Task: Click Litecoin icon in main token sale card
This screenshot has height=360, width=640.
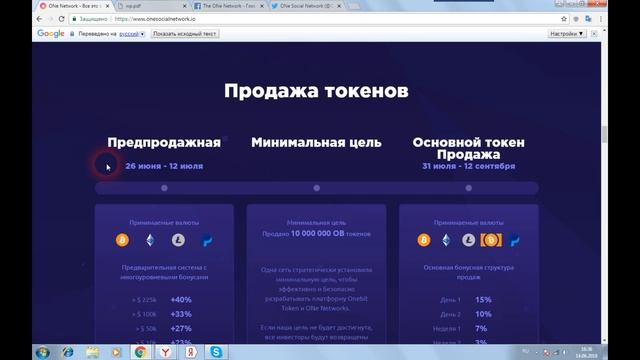Action: [x=469, y=240]
